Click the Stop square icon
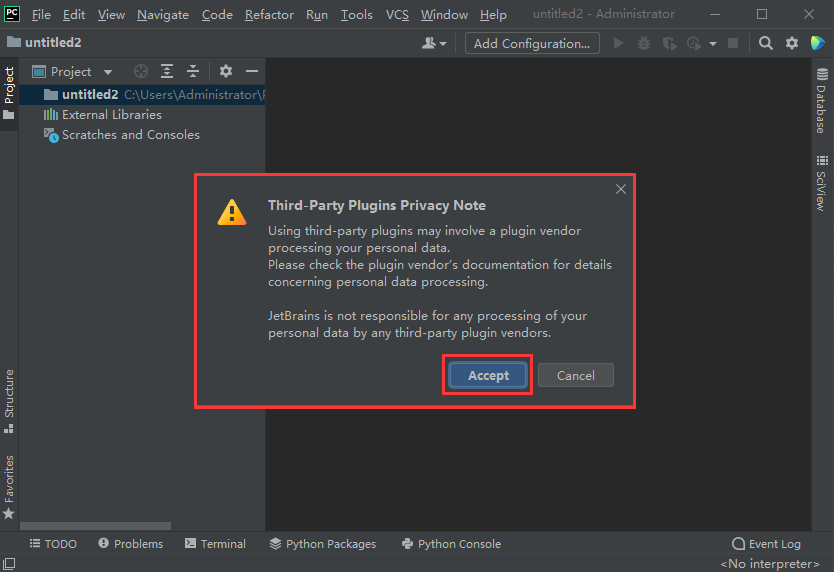834x572 pixels. coord(733,43)
